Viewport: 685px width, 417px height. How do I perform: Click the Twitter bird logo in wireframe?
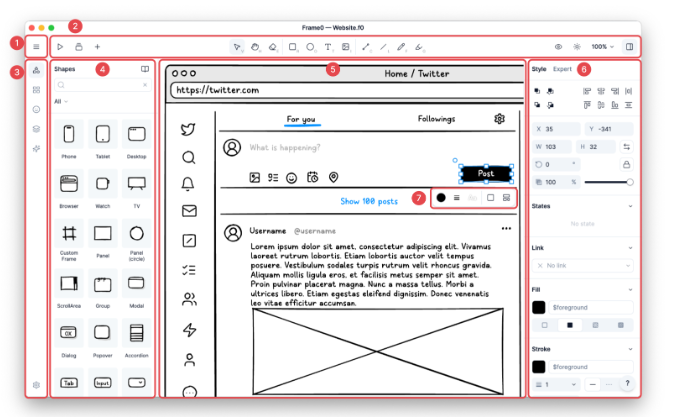188,128
